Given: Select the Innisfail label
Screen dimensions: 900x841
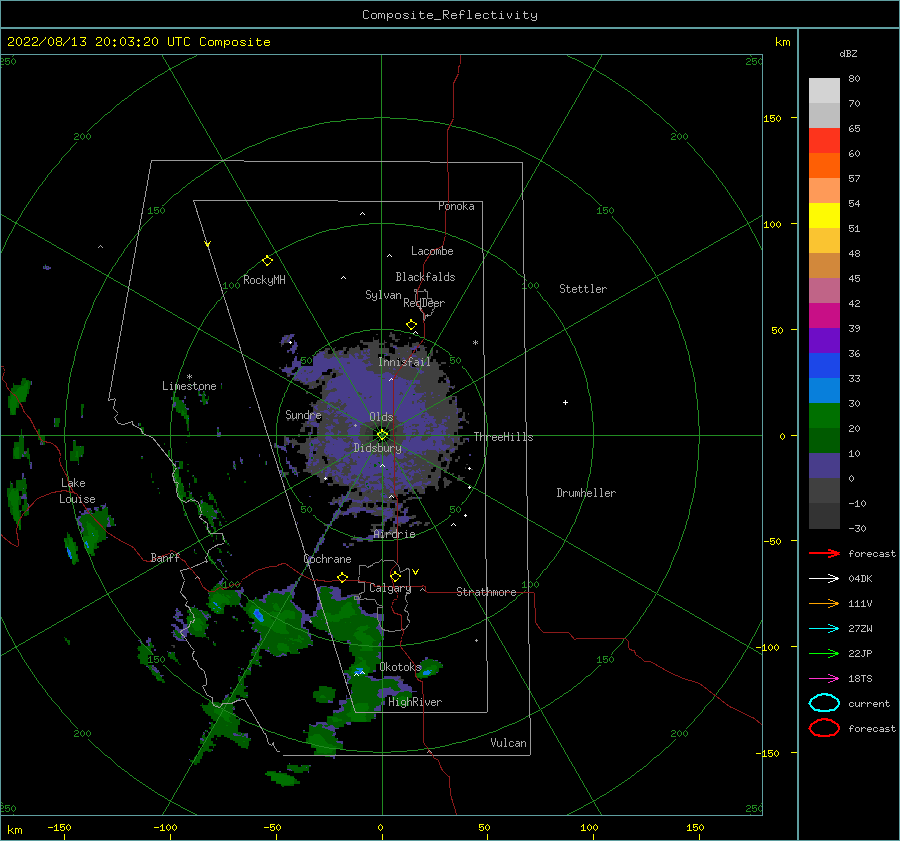Looking at the screenshot, I should click(x=404, y=362).
